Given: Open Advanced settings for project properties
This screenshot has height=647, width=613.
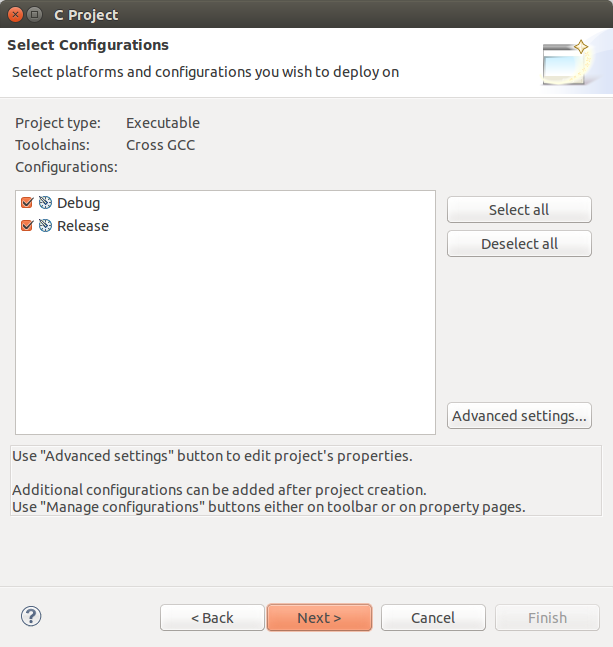Looking at the screenshot, I should coord(519,416).
